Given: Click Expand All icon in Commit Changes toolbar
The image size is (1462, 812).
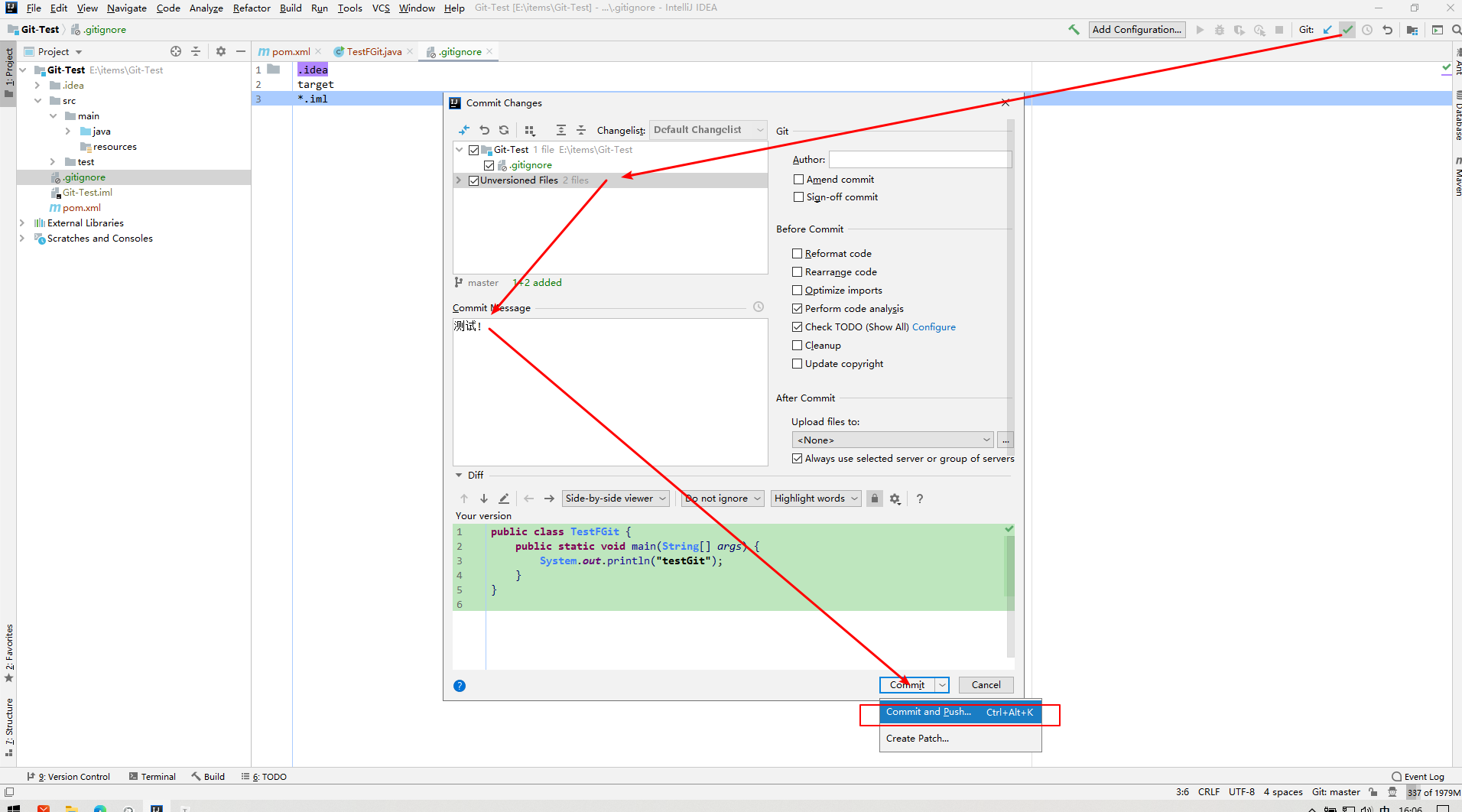Looking at the screenshot, I should 561,130.
